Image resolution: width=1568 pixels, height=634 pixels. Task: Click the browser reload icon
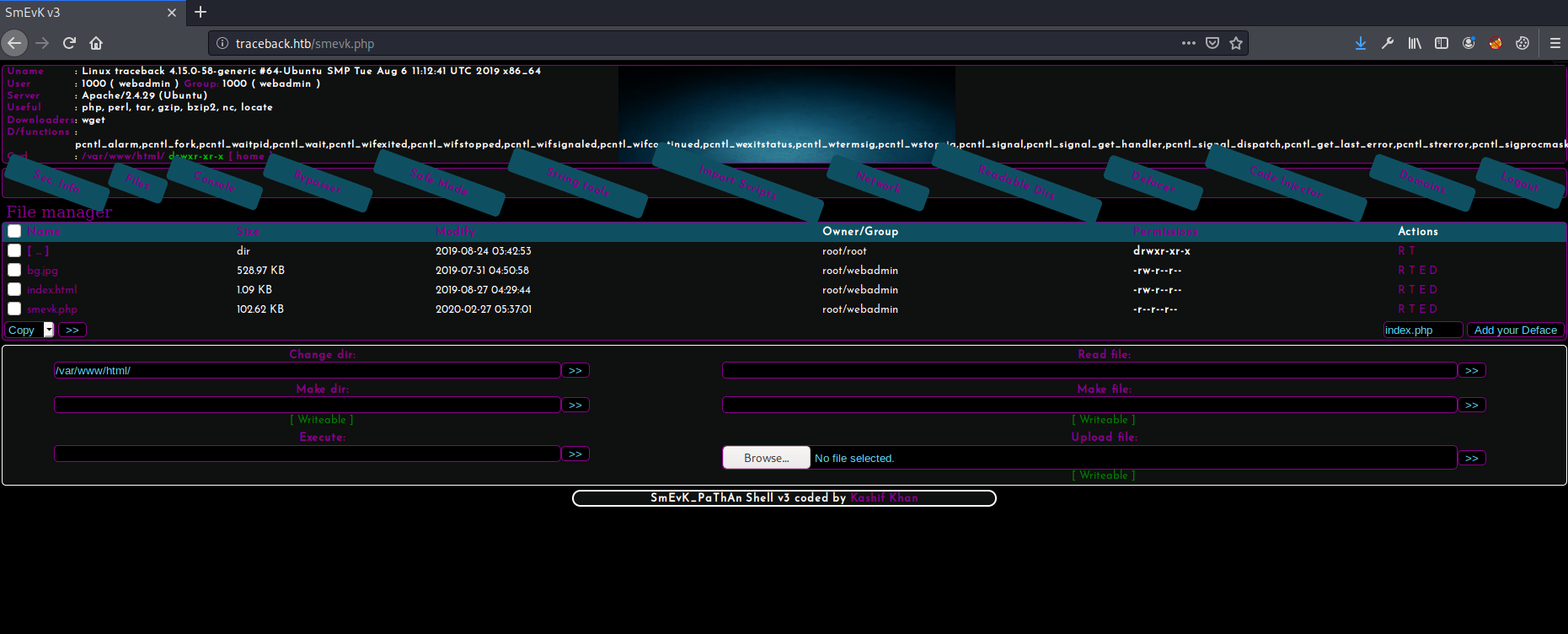pyautogui.click(x=69, y=43)
